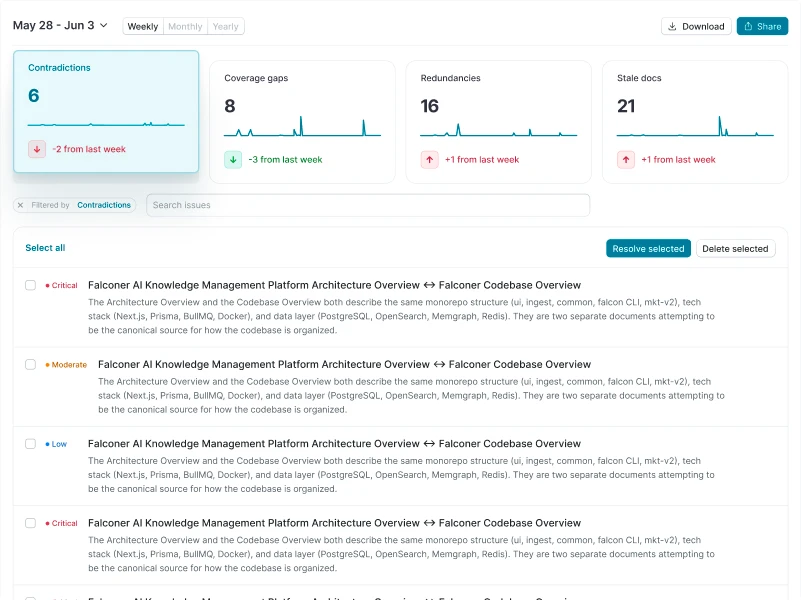
Task: Click the red up arrow on Redundancies card
Action: coord(430,160)
